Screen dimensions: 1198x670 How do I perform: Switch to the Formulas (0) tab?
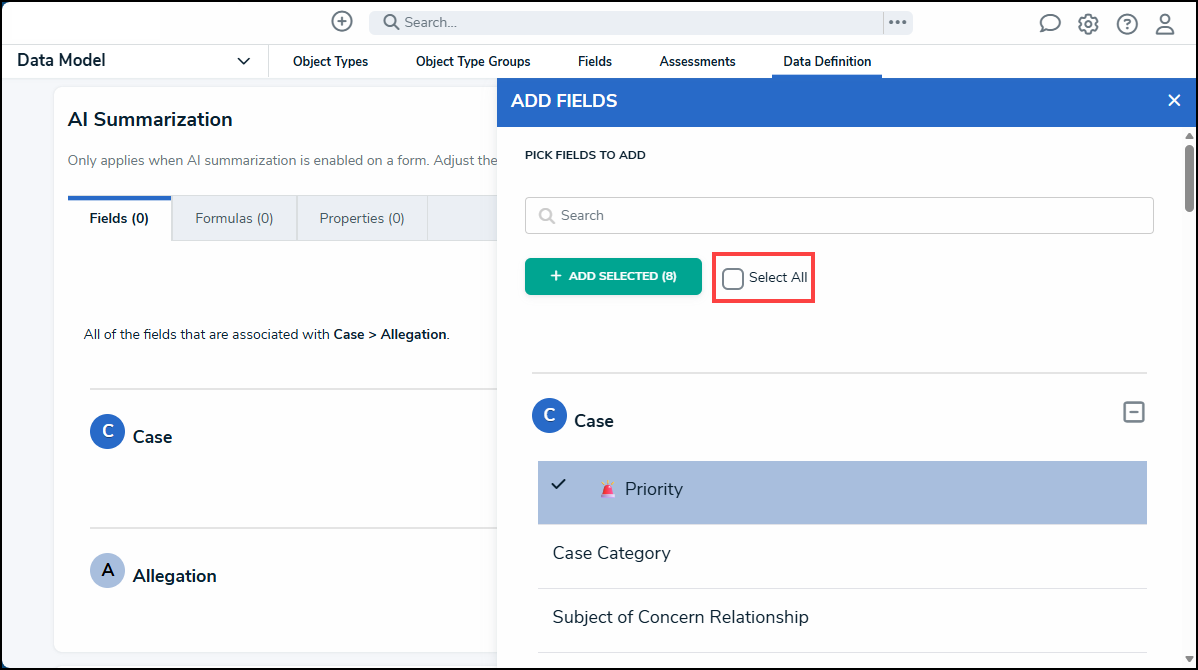(x=234, y=218)
